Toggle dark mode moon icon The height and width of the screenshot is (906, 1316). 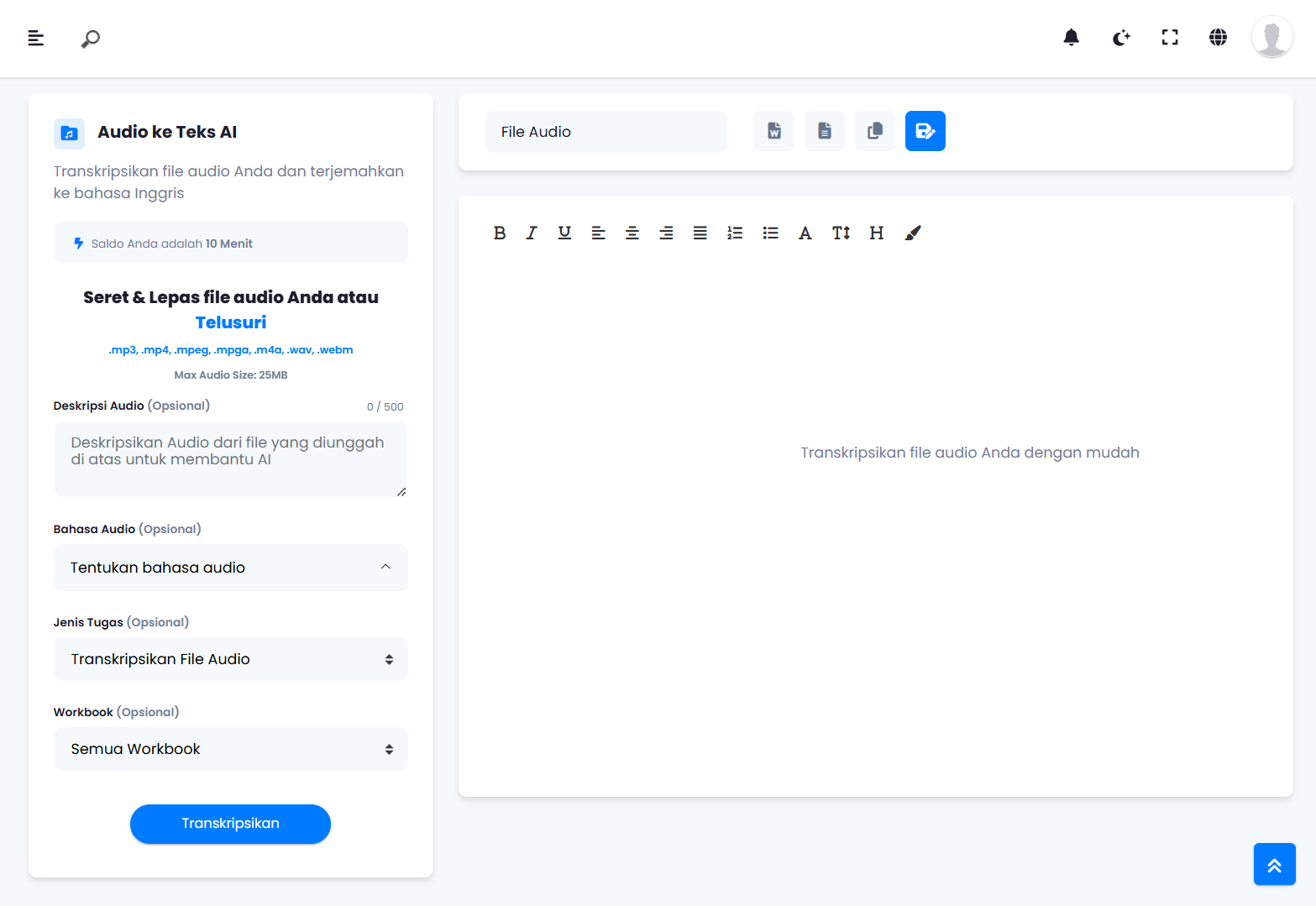(1121, 38)
